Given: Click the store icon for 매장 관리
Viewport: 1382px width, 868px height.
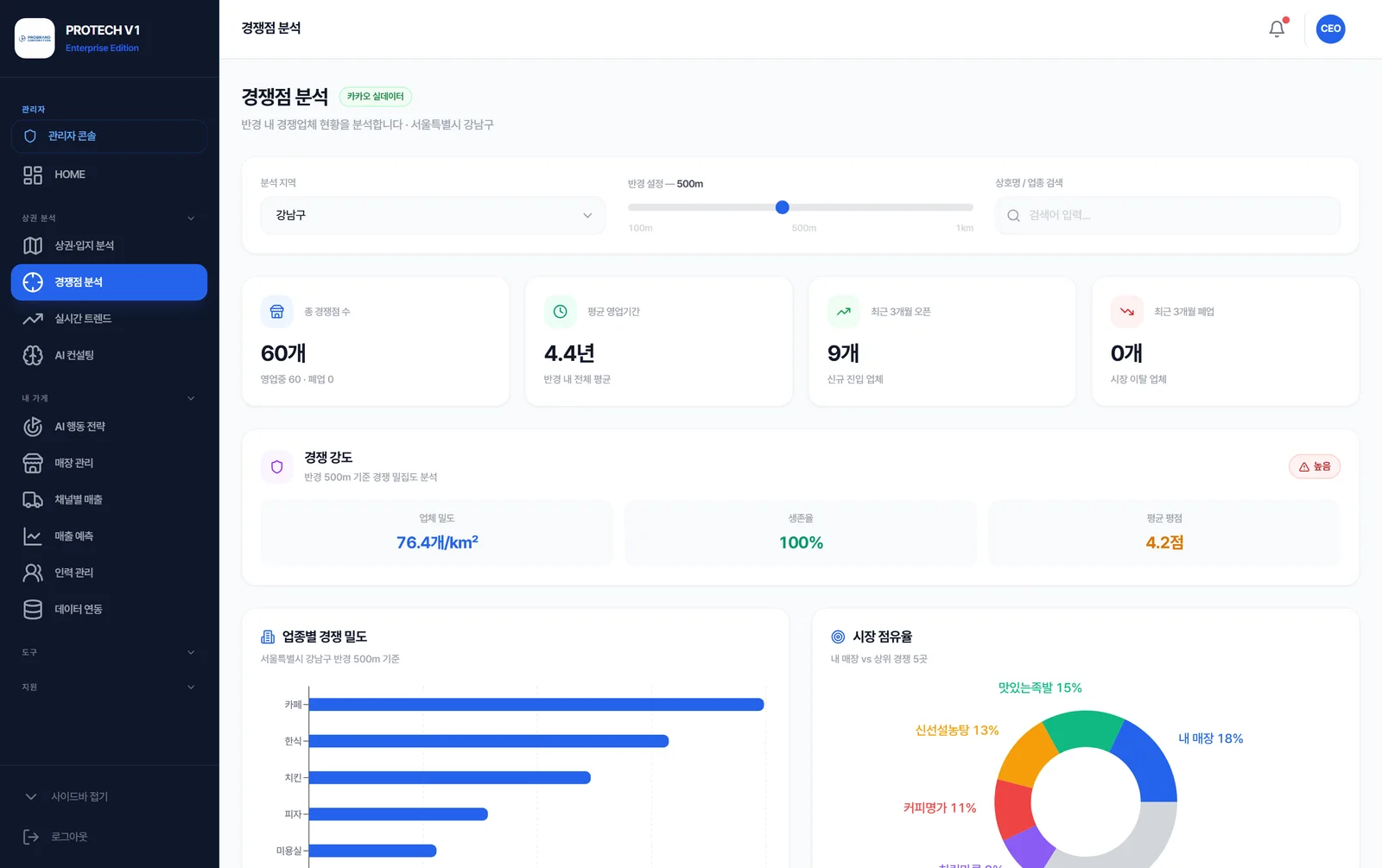Looking at the screenshot, I should [x=33, y=463].
